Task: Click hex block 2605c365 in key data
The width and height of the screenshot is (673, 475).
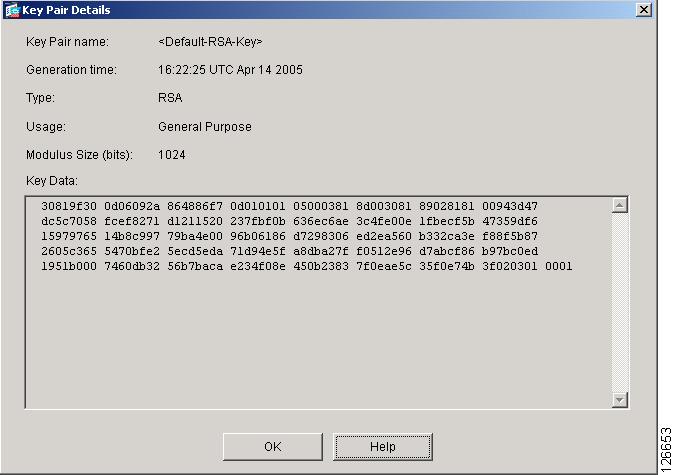Action: [x=69, y=251]
